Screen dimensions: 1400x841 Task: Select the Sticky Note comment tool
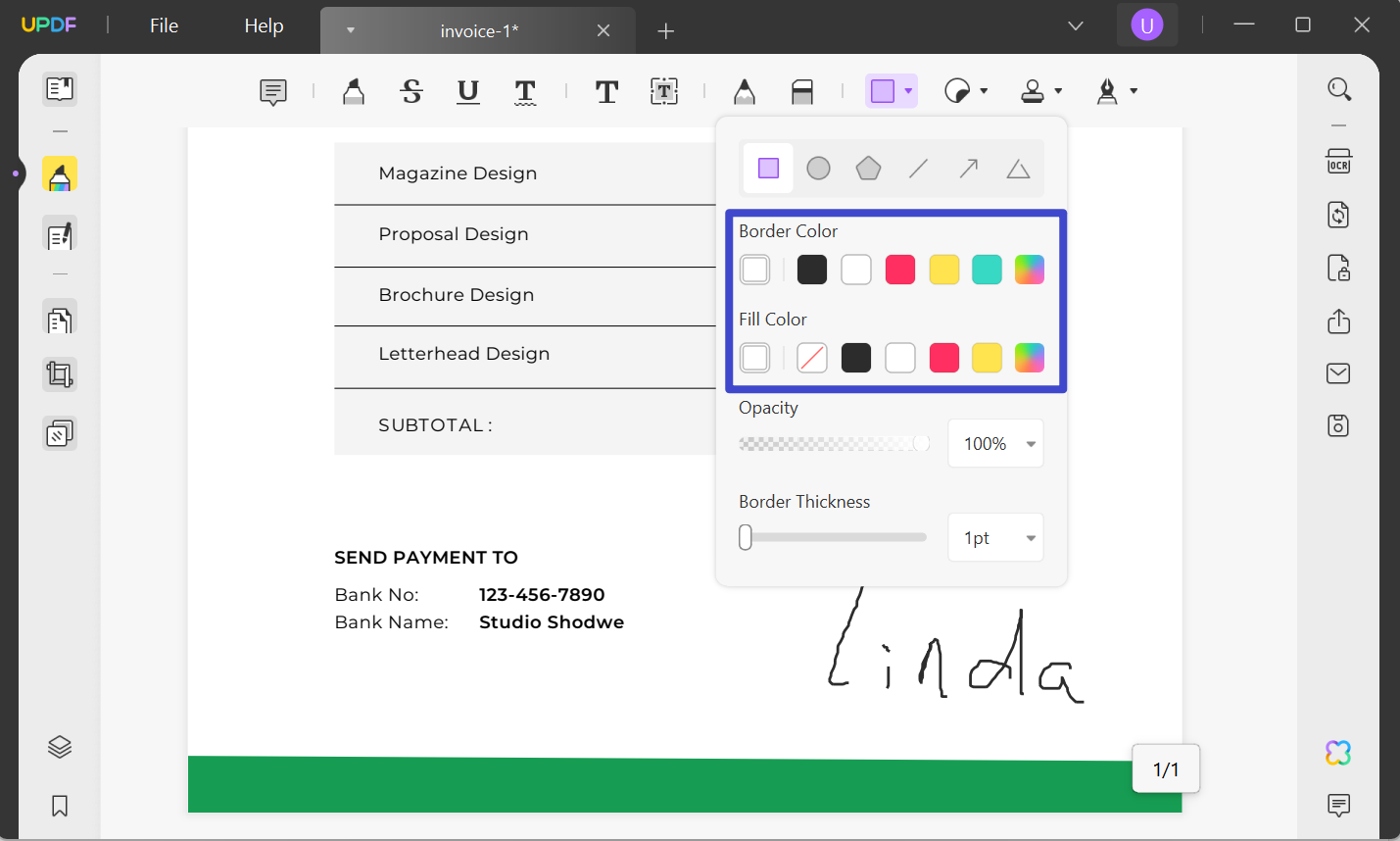[x=272, y=91]
